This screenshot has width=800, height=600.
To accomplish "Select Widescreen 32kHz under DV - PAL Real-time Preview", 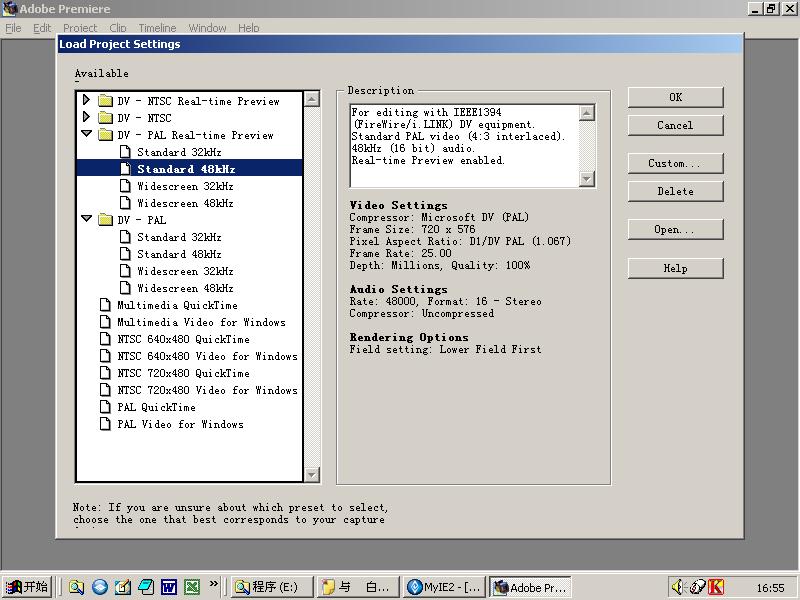I will pyautogui.click(x=185, y=186).
